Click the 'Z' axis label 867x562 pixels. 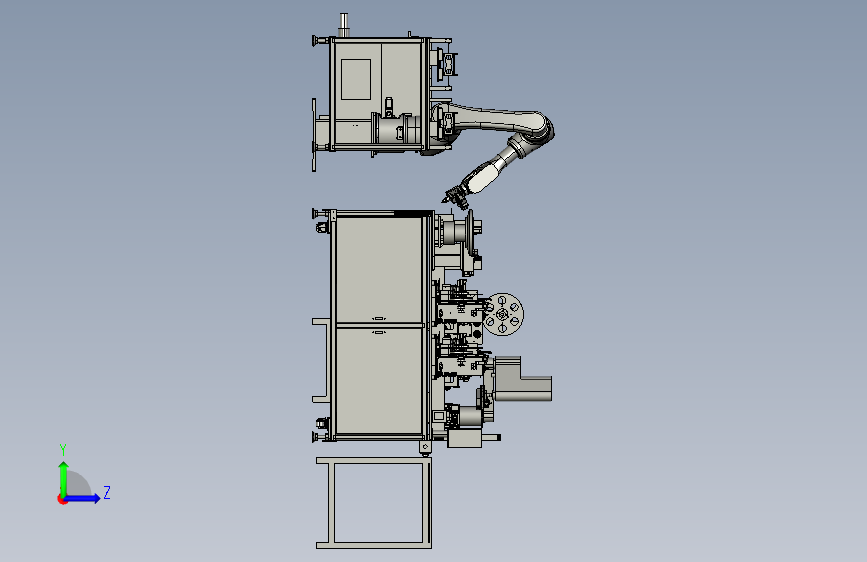coord(107,492)
